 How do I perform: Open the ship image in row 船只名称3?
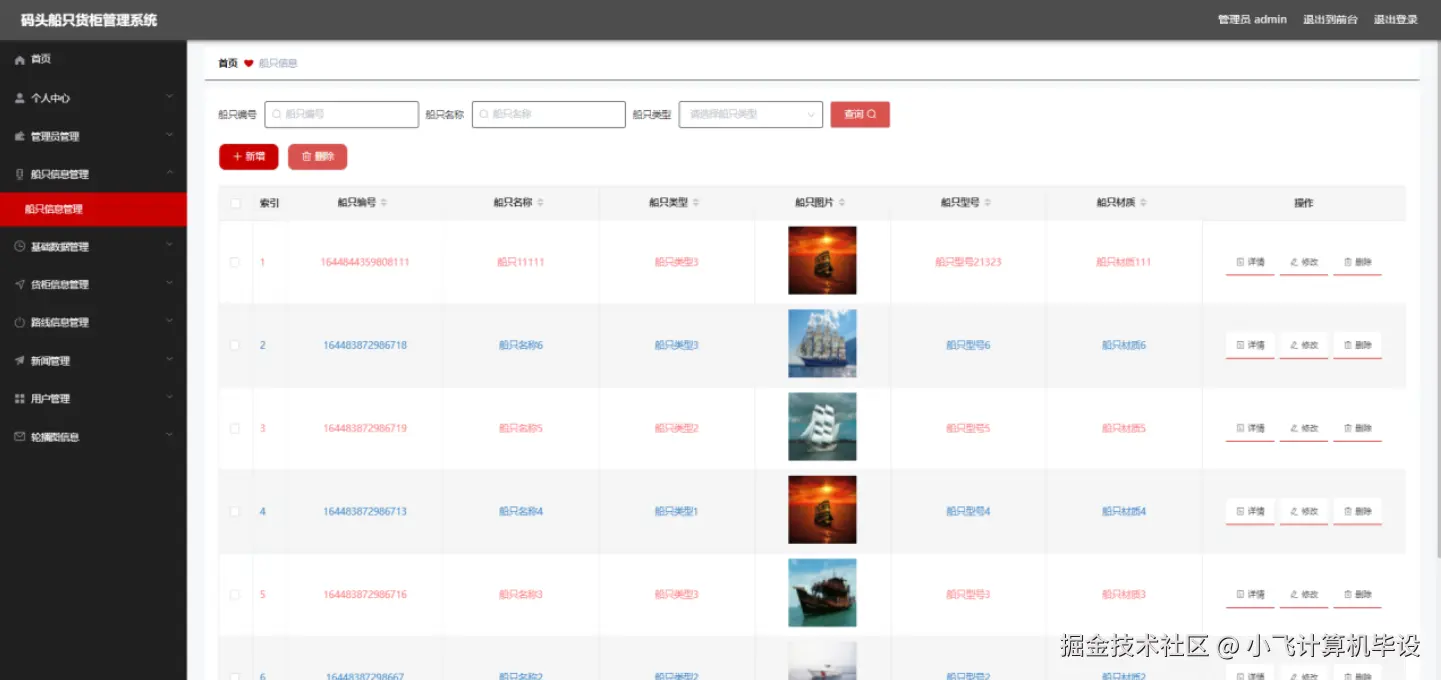(822, 593)
